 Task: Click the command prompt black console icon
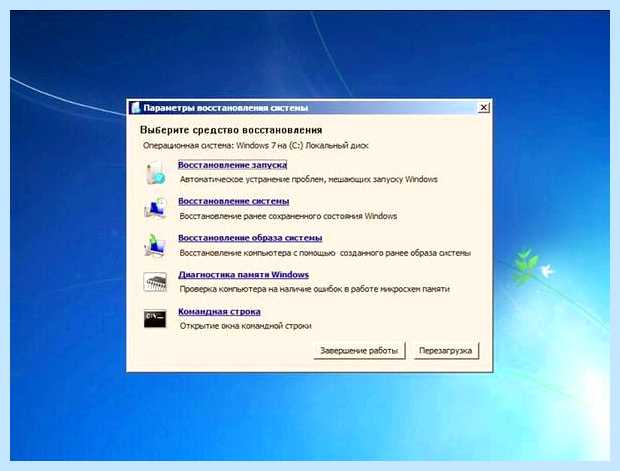[x=155, y=318]
